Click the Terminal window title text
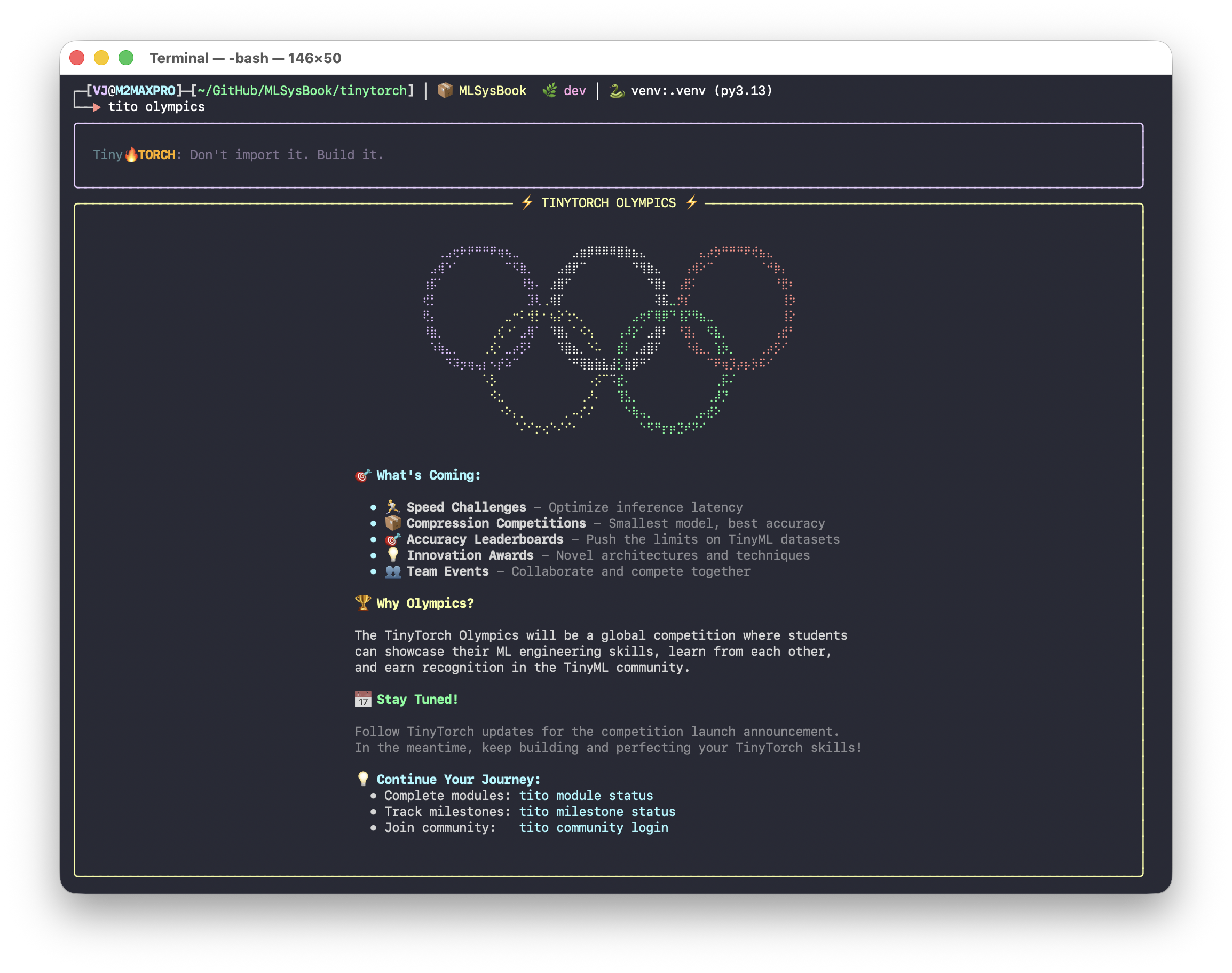 pyautogui.click(x=245, y=58)
